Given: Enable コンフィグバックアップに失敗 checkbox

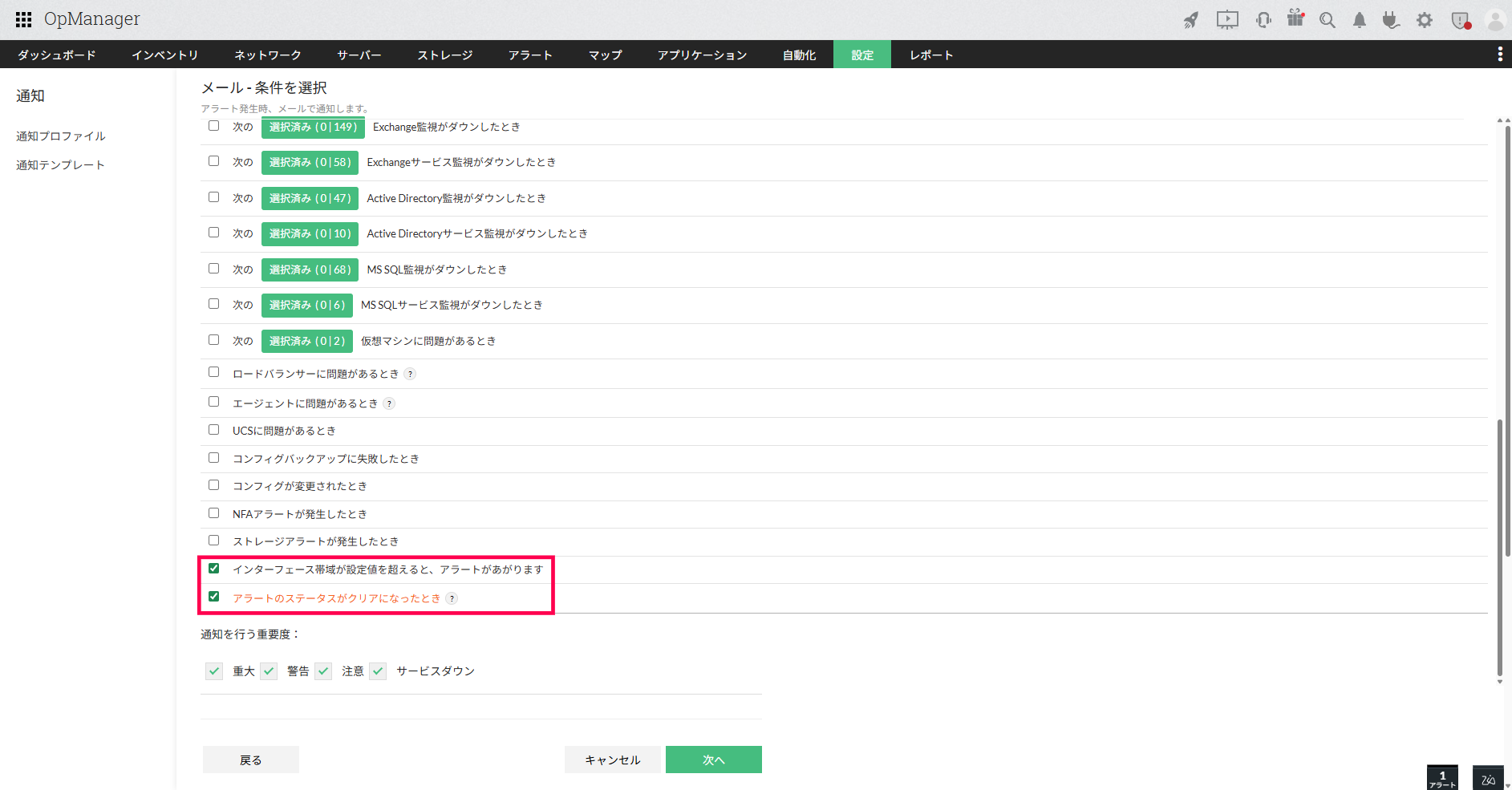Looking at the screenshot, I should click(x=213, y=458).
